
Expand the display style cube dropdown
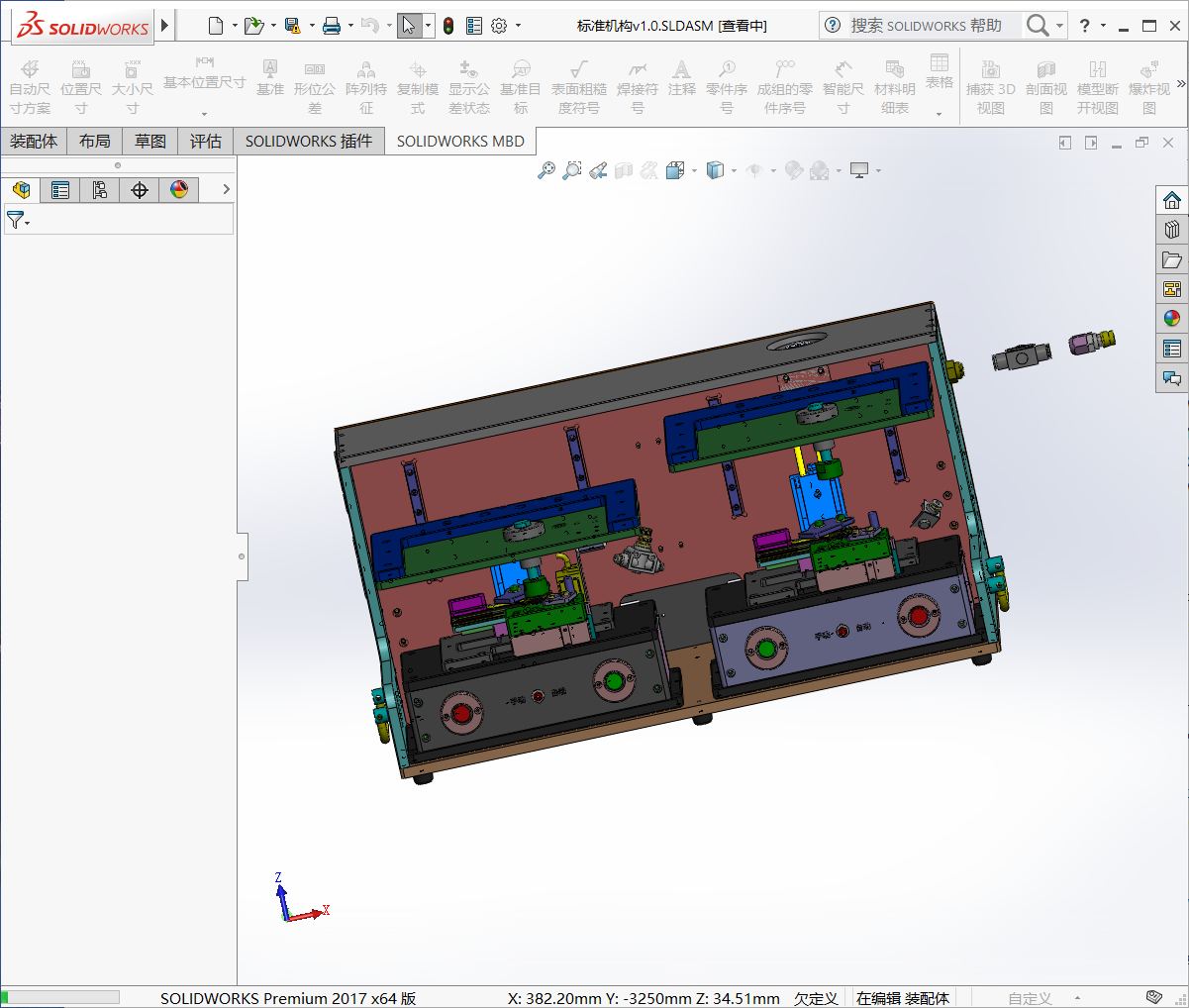coord(734,170)
